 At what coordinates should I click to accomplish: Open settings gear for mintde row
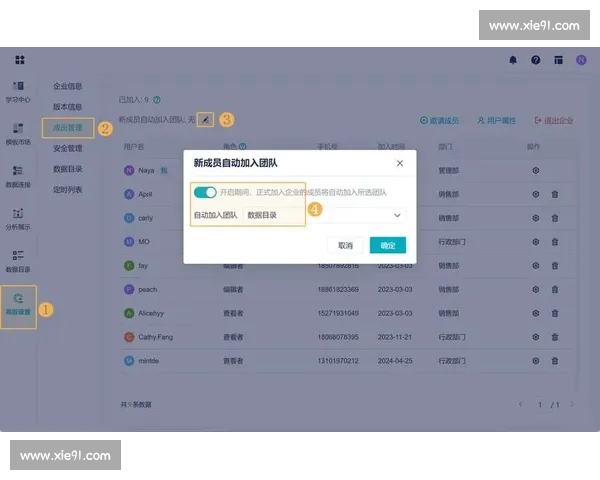(536, 361)
